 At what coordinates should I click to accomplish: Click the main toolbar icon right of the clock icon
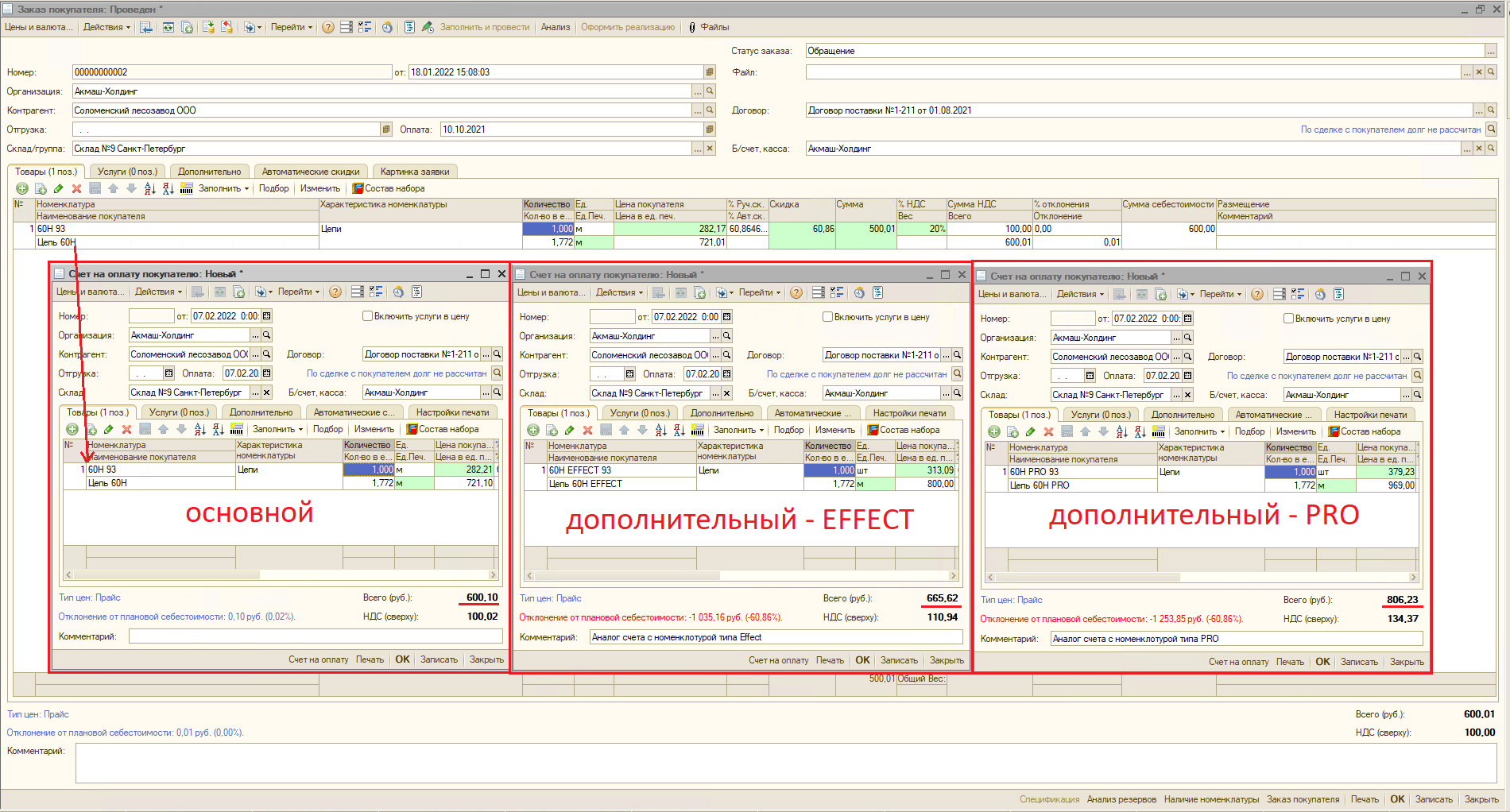[409, 27]
